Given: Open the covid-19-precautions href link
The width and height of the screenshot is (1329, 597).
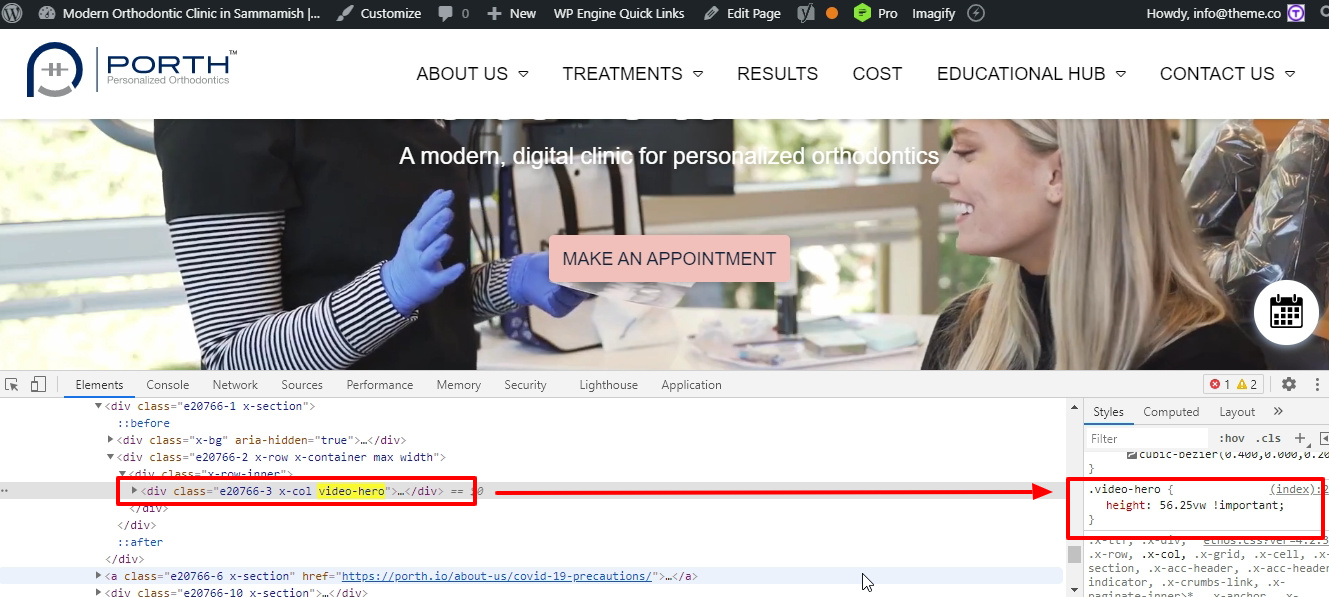Looking at the screenshot, I should 496,576.
